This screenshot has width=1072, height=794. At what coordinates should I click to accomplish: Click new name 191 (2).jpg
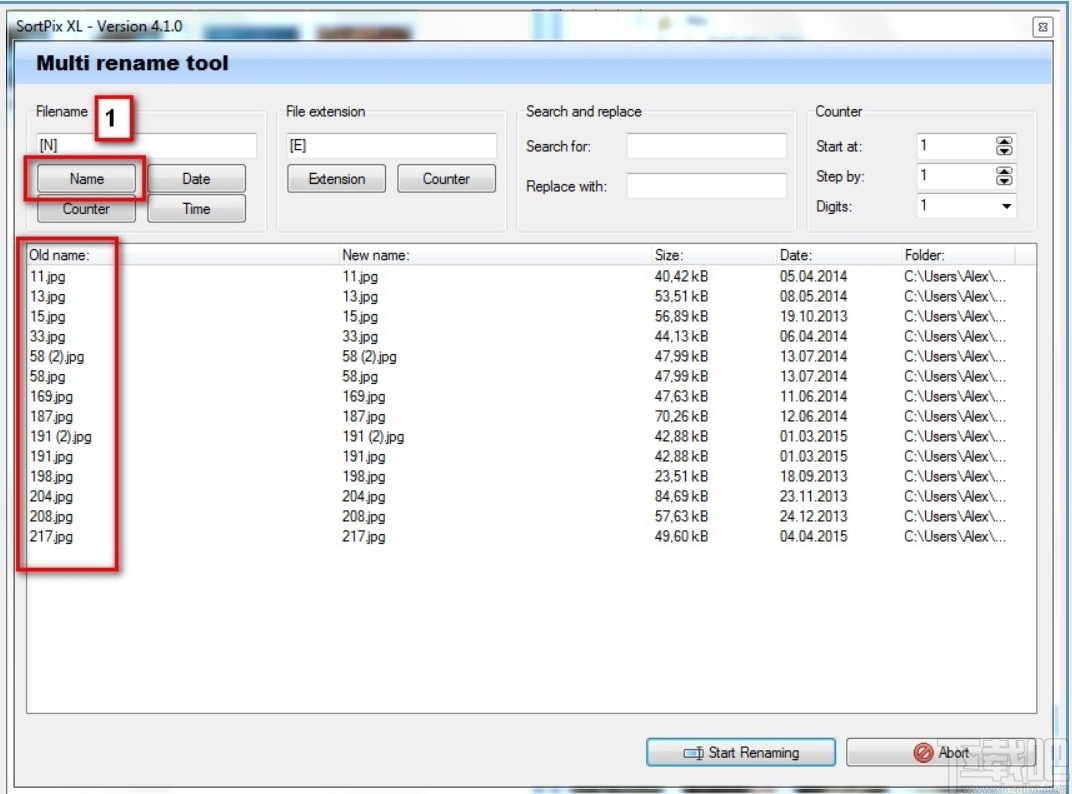point(373,436)
